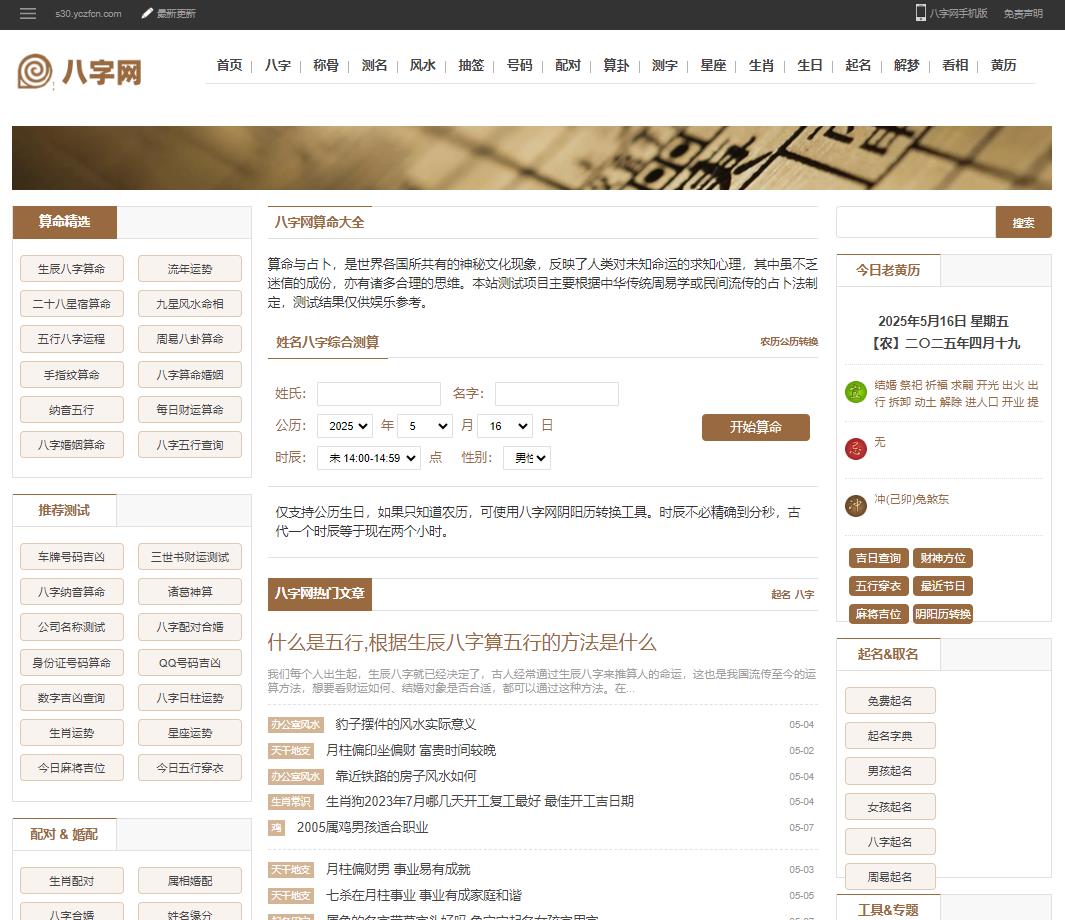Click the 免费起名 button in the sidebar
This screenshot has width=1065, height=920.
point(889,700)
